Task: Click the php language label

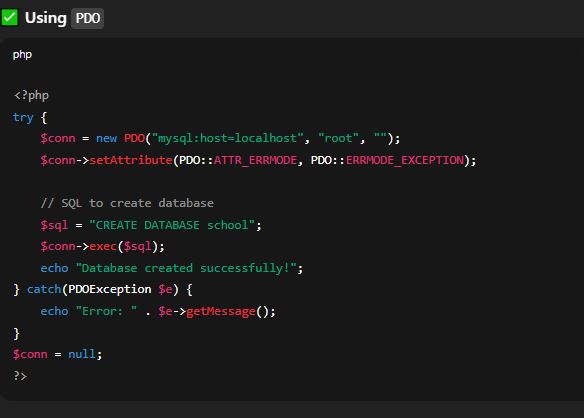Action: pyautogui.click(x=22, y=55)
